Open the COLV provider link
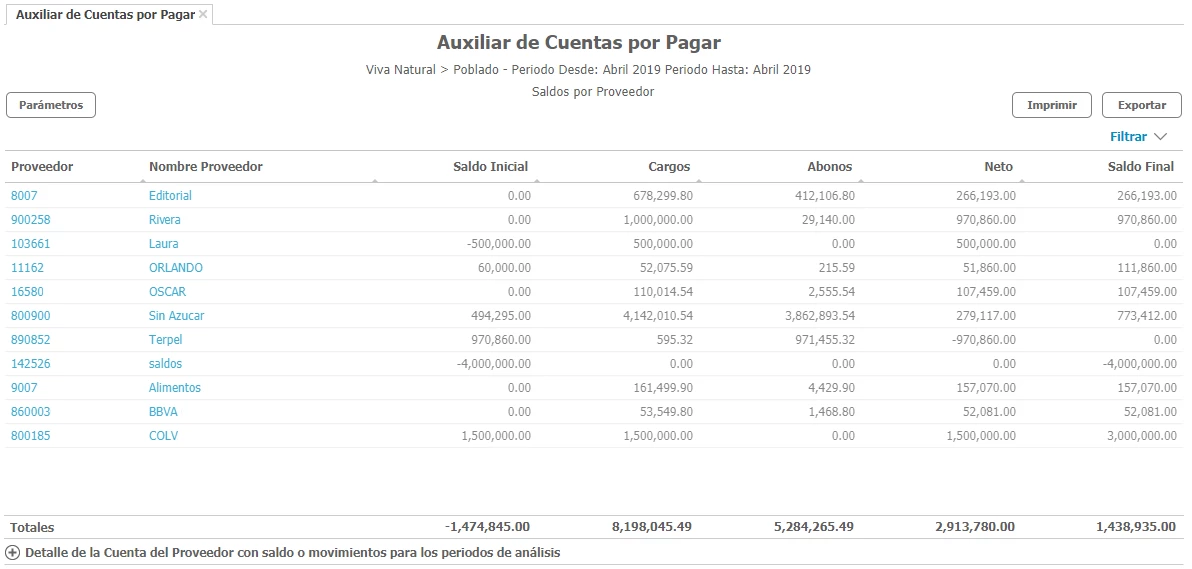1192x569 pixels. 163,436
